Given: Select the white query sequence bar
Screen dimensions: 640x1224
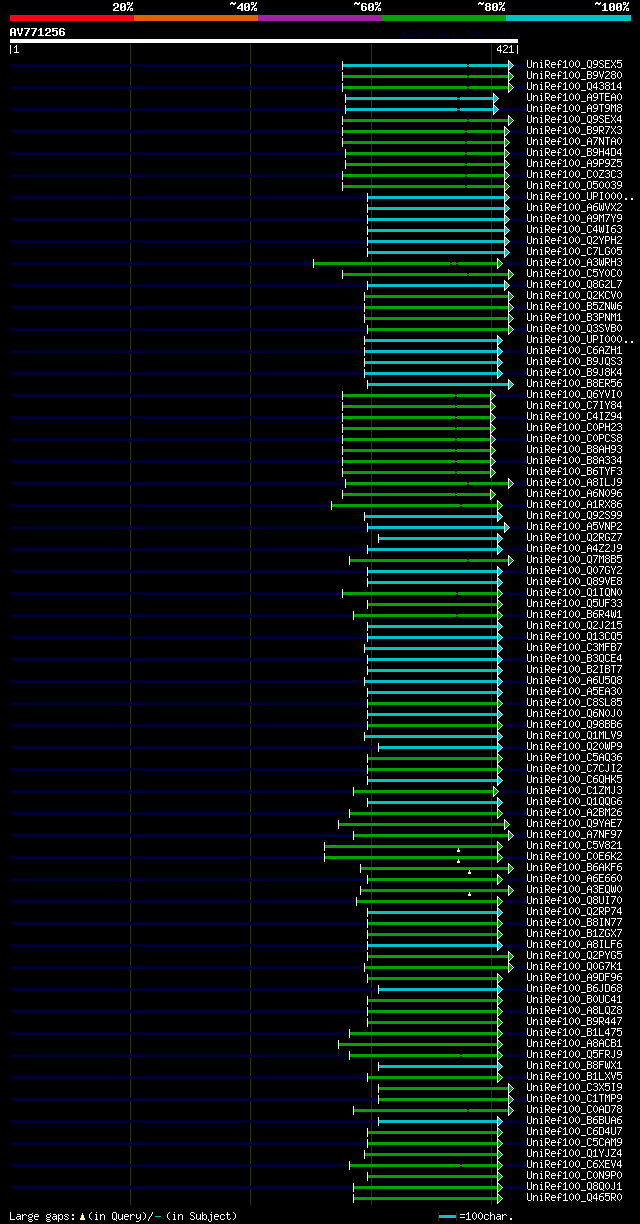Looking at the screenshot, I should tap(264, 41).
